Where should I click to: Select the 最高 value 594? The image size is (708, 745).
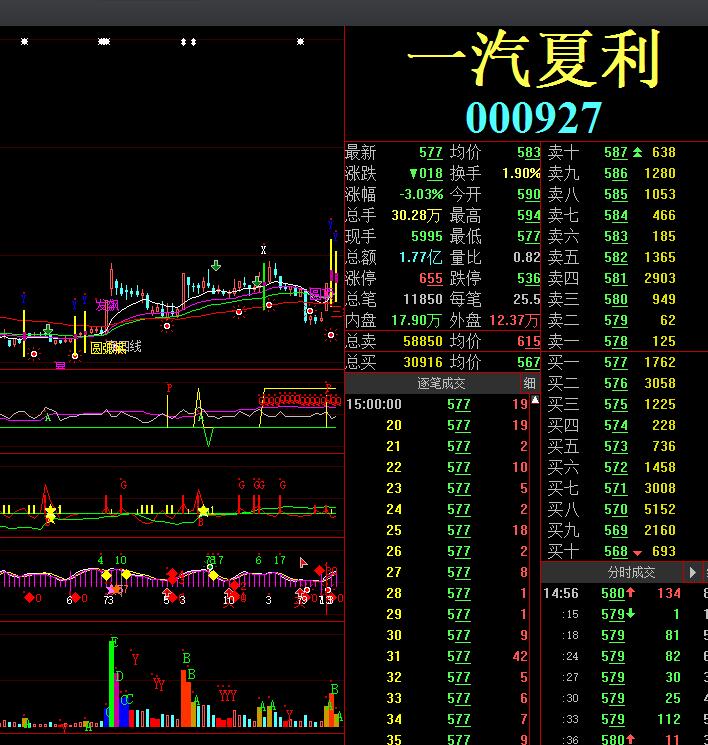point(528,216)
